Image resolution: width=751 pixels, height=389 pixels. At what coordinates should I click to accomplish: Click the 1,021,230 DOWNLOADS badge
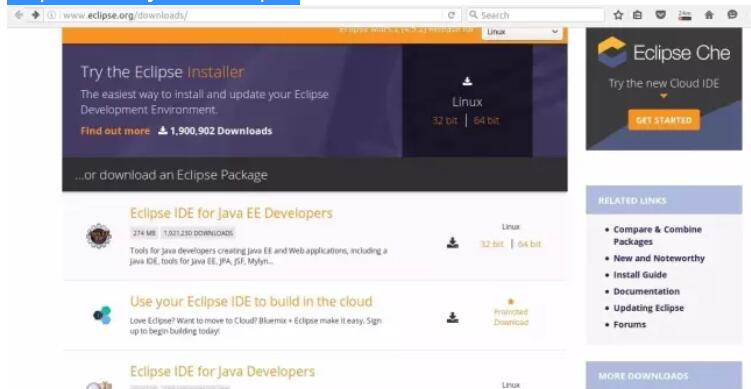coord(198,233)
